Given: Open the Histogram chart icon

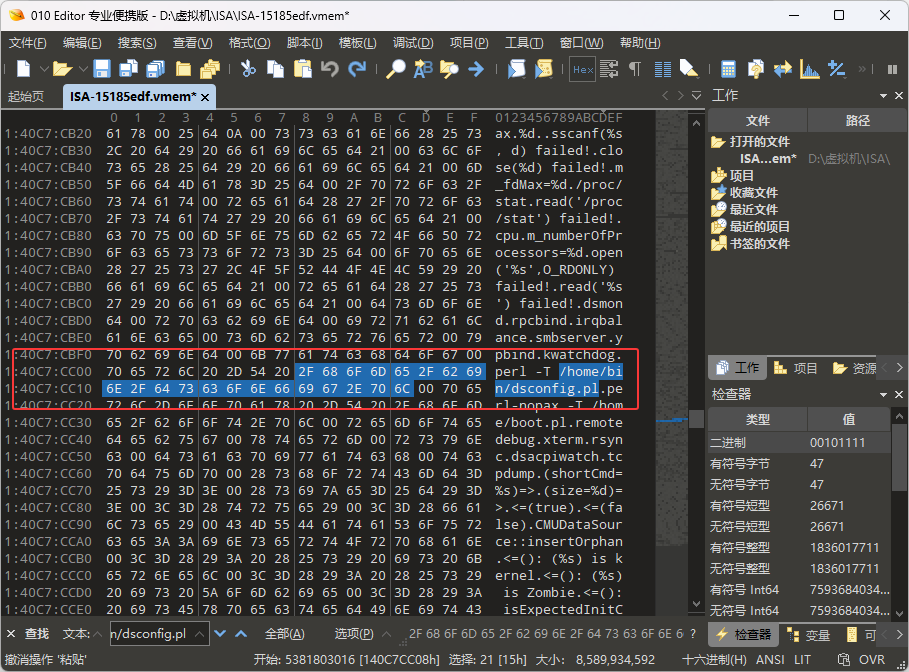Looking at the screenshot, I should point(811,69).
